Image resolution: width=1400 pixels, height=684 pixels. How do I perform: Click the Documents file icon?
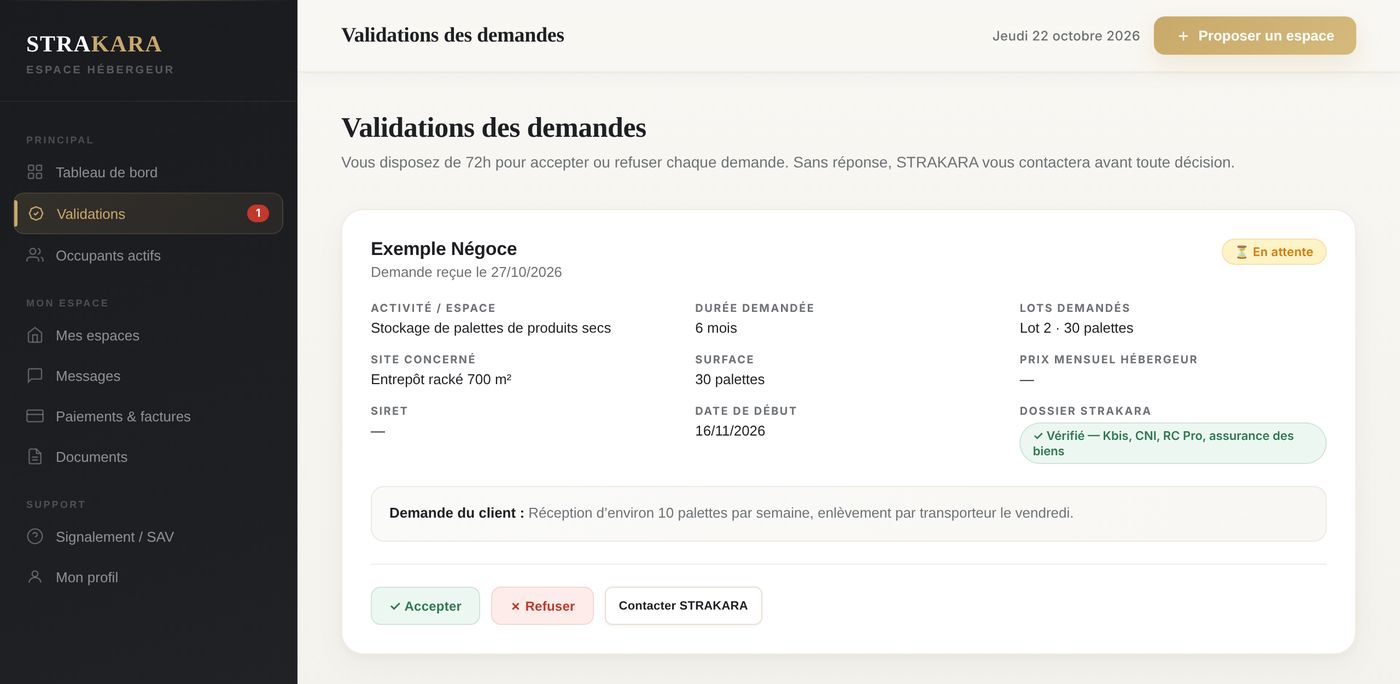click(x=35, y=457)
